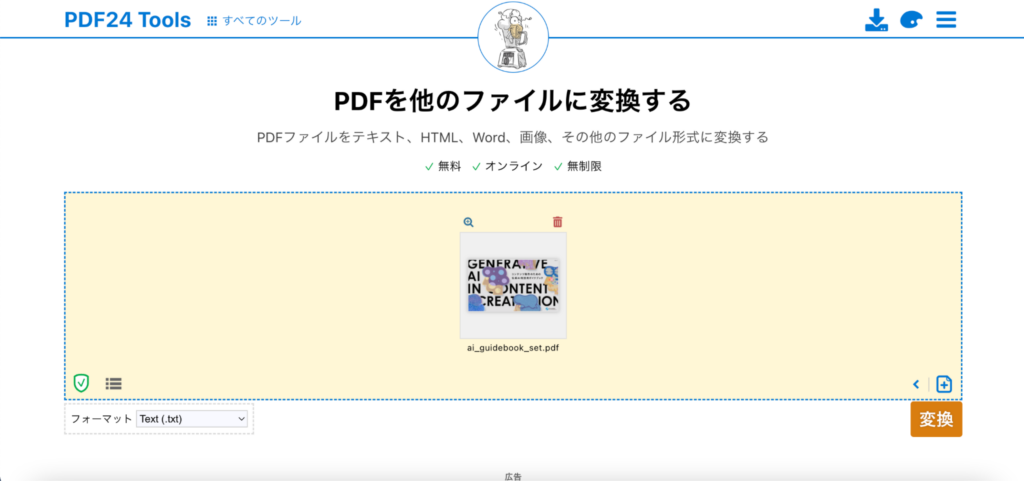Image resolution: width=1024 pixels, height=481 pixels.
Task: Select the ai_guidebook_set.pdf thumbnail
Action: (x=513, y=285)
